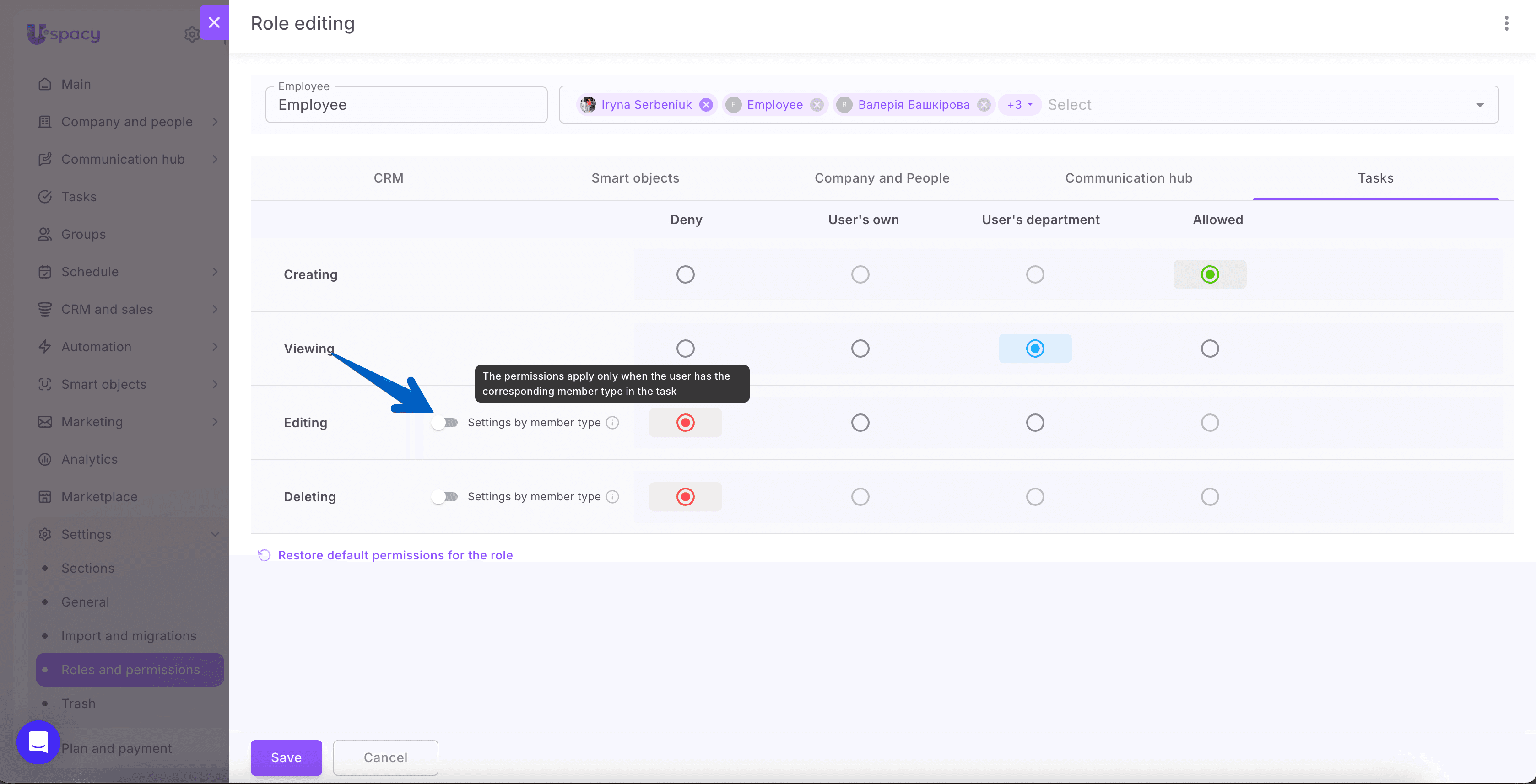Click the Uspacy logo

(64, 33)
